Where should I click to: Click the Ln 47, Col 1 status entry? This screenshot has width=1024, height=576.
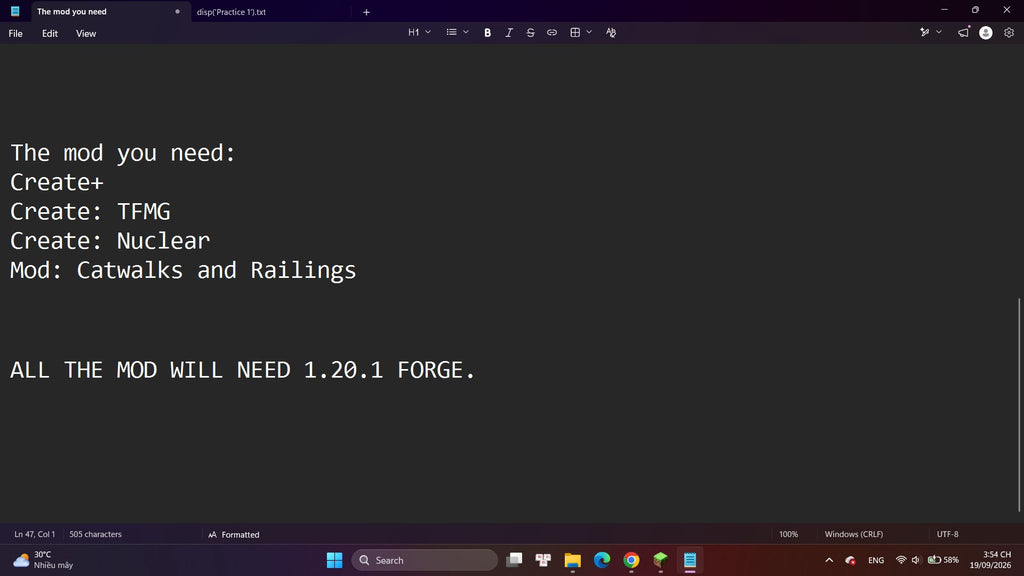click(x=35, y=534)
